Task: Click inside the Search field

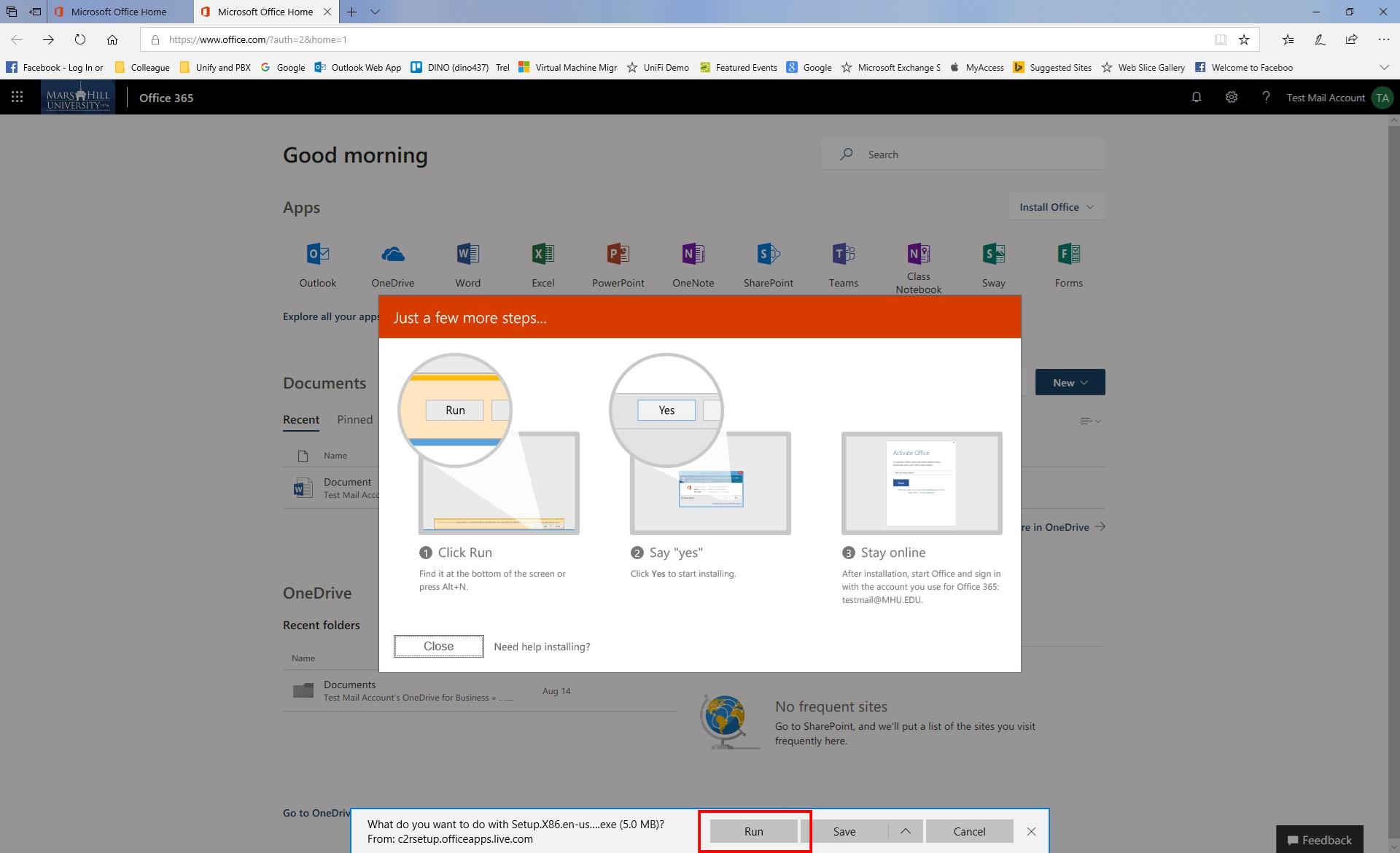Action: (x=962, y=154)
